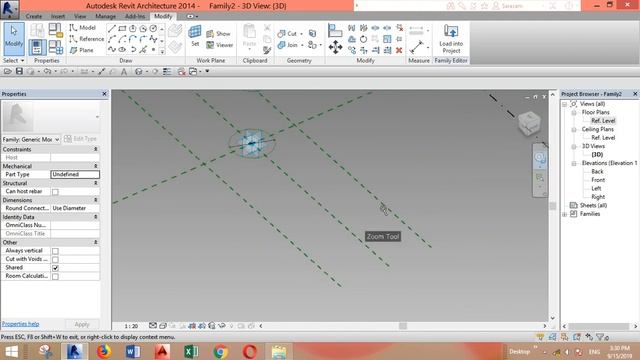Toggle the Properties palette button
The image size is (640, 360).
(37, 47)
